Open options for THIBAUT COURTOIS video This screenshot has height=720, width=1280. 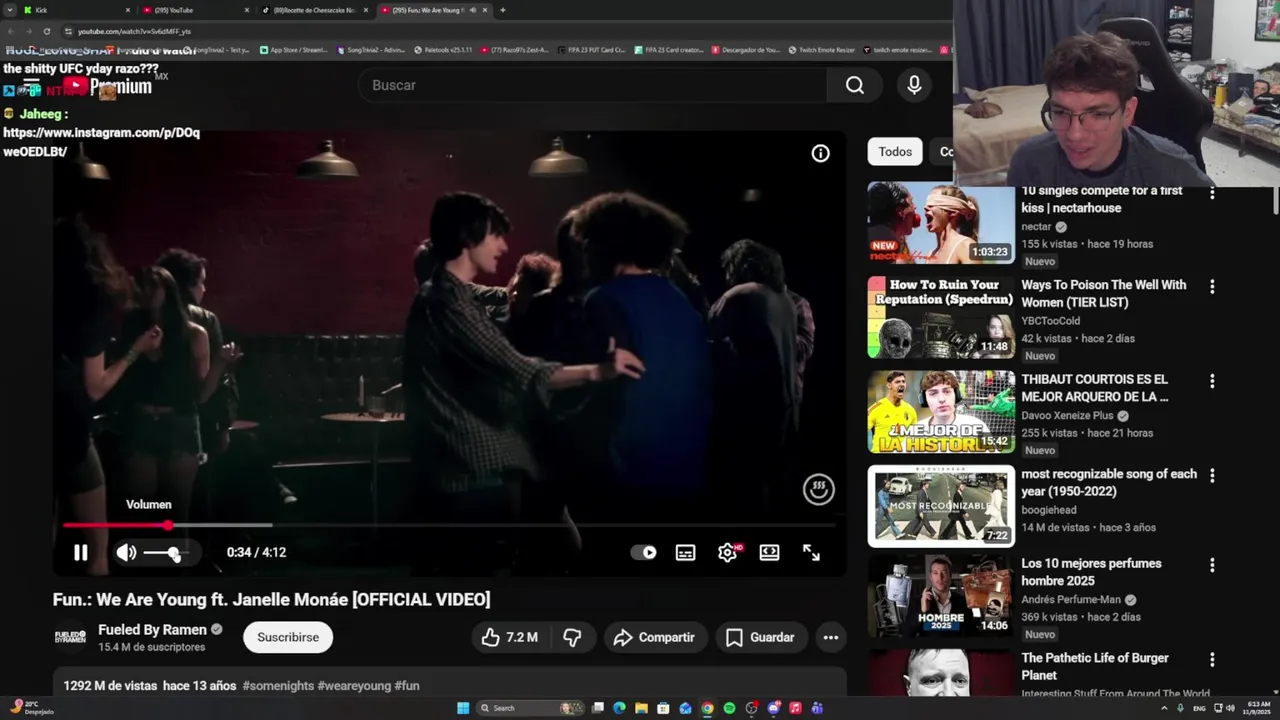coord(1212,381)
